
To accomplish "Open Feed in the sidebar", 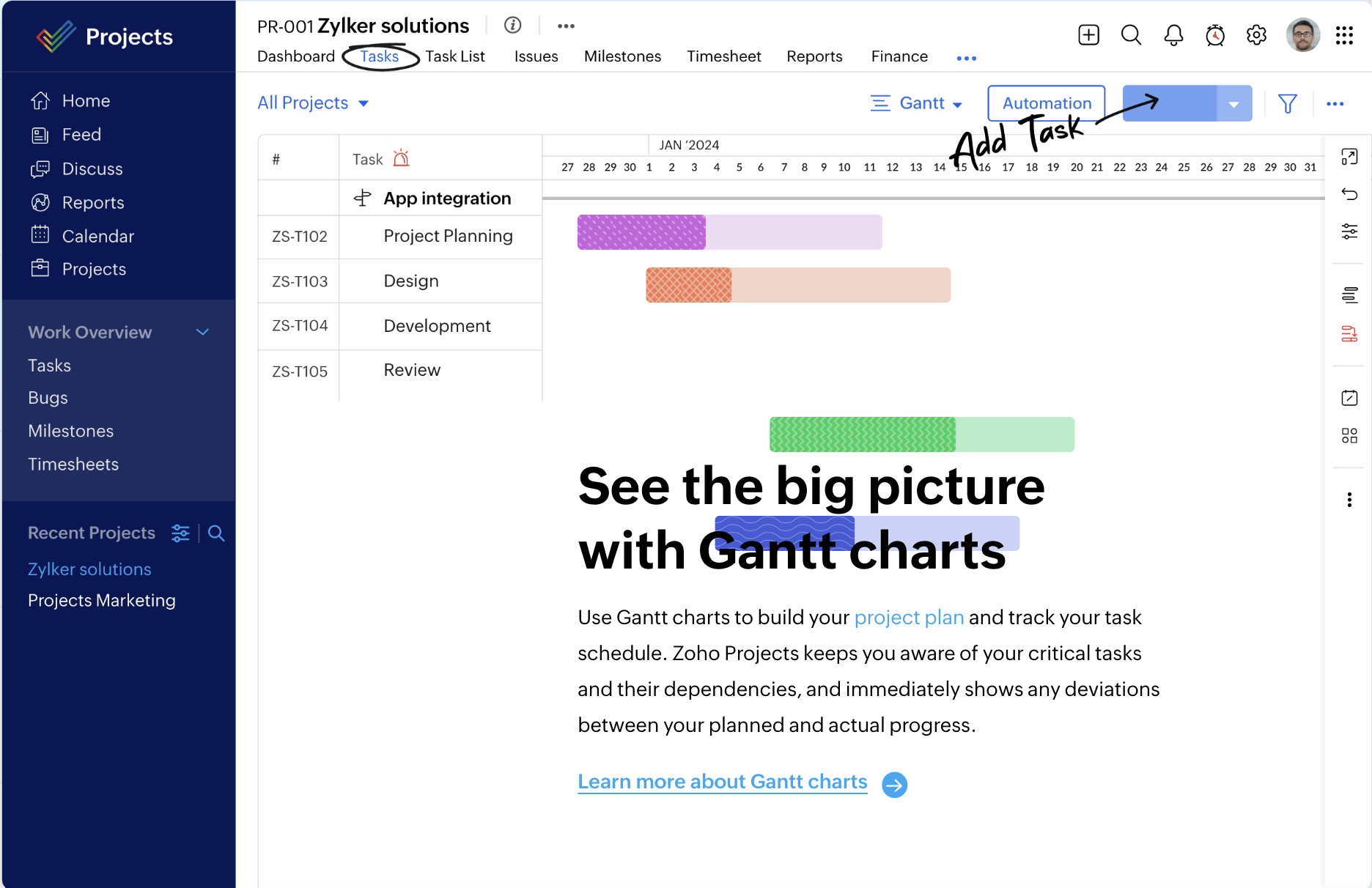I will 66,135.
